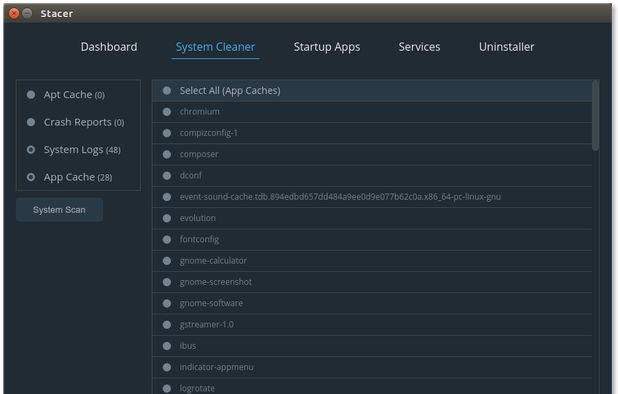Click the gstreamer-1.0 entry text
618x394 pixels.
click(x=207, y=324)
